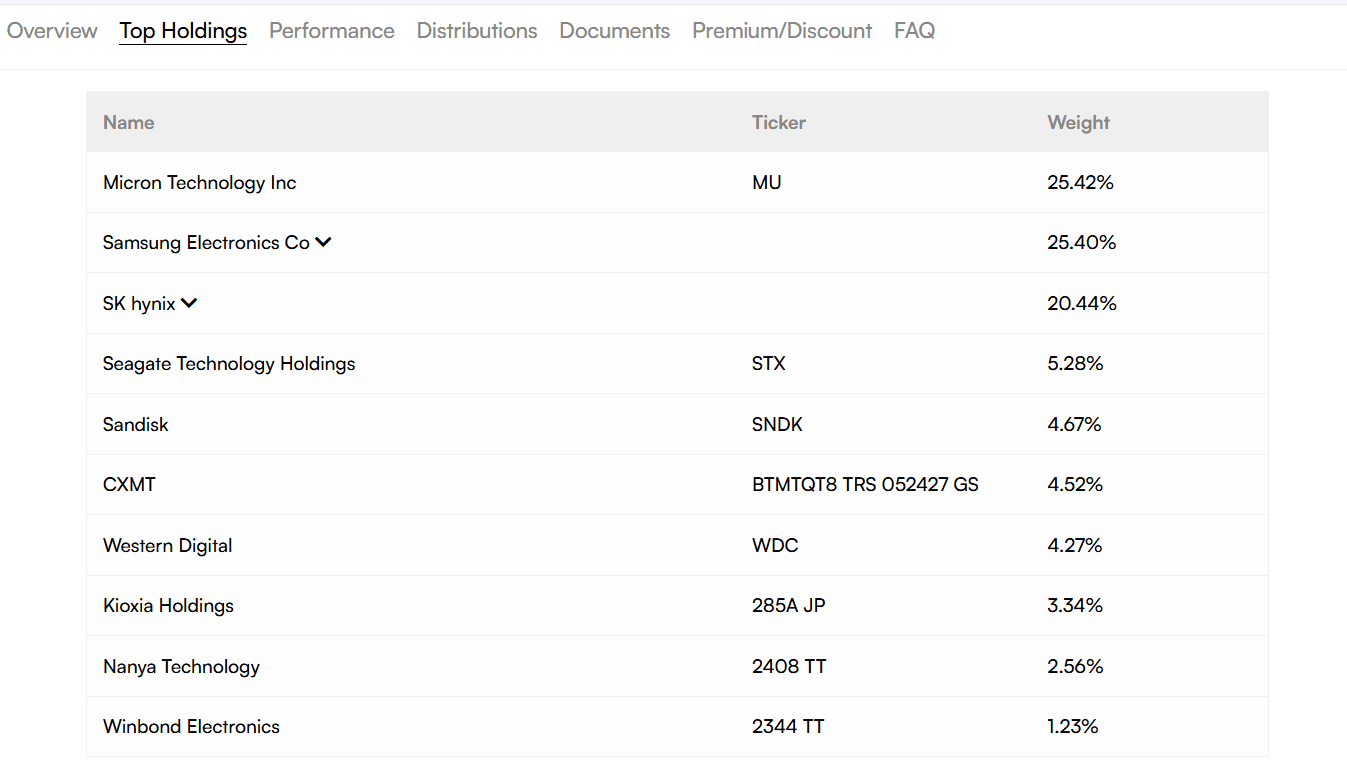Select the SNDK ticker cell
Viewport: 1347px width, 774px height.
point(777,424)
